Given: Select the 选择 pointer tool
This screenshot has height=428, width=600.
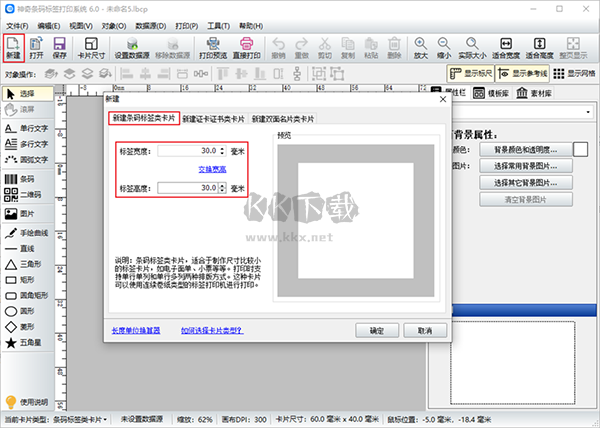Looking at the screenshot, I should click(x=28, y=94).
